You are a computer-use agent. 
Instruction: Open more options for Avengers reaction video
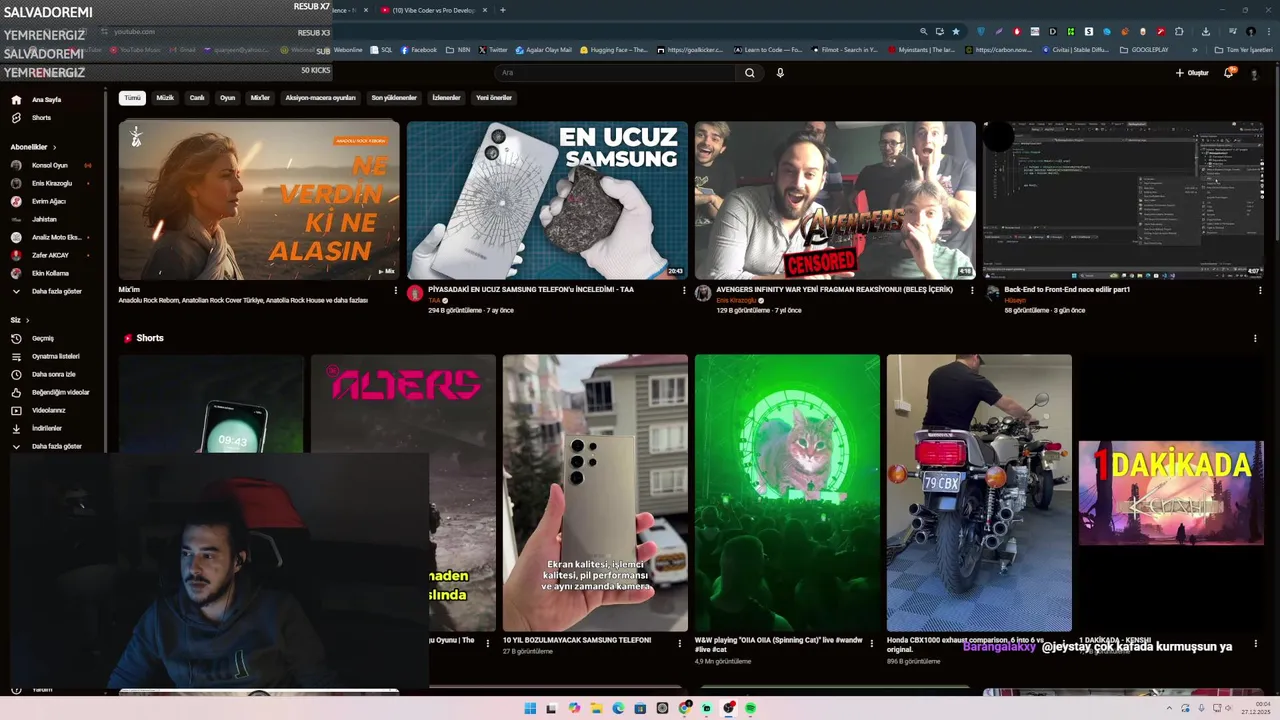[x=972, y=291]
